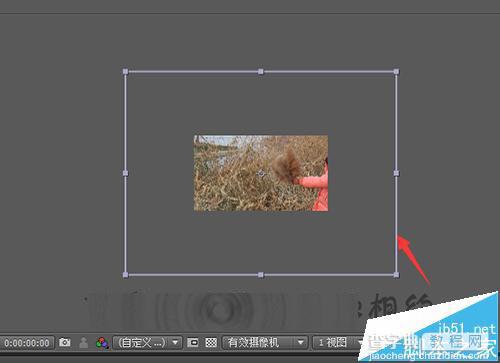Click the top-left corner transform handle

click(x=125, y=71)
